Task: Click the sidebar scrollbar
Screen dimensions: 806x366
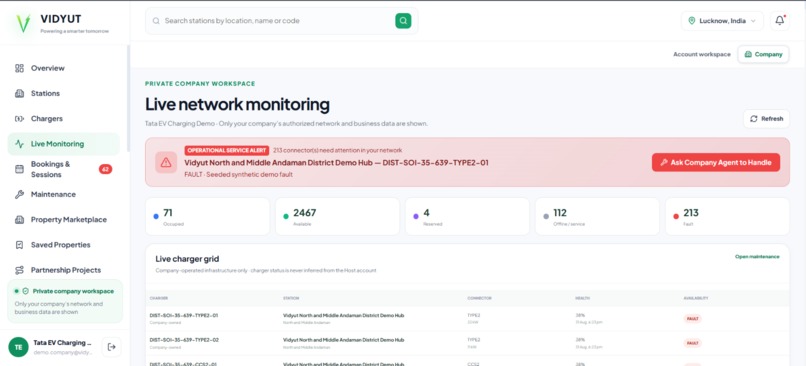Action: click(x=128, y=98)
